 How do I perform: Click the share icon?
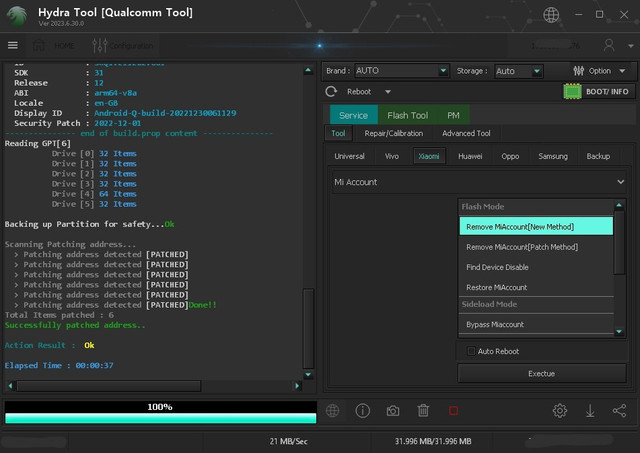pos(620,411)
